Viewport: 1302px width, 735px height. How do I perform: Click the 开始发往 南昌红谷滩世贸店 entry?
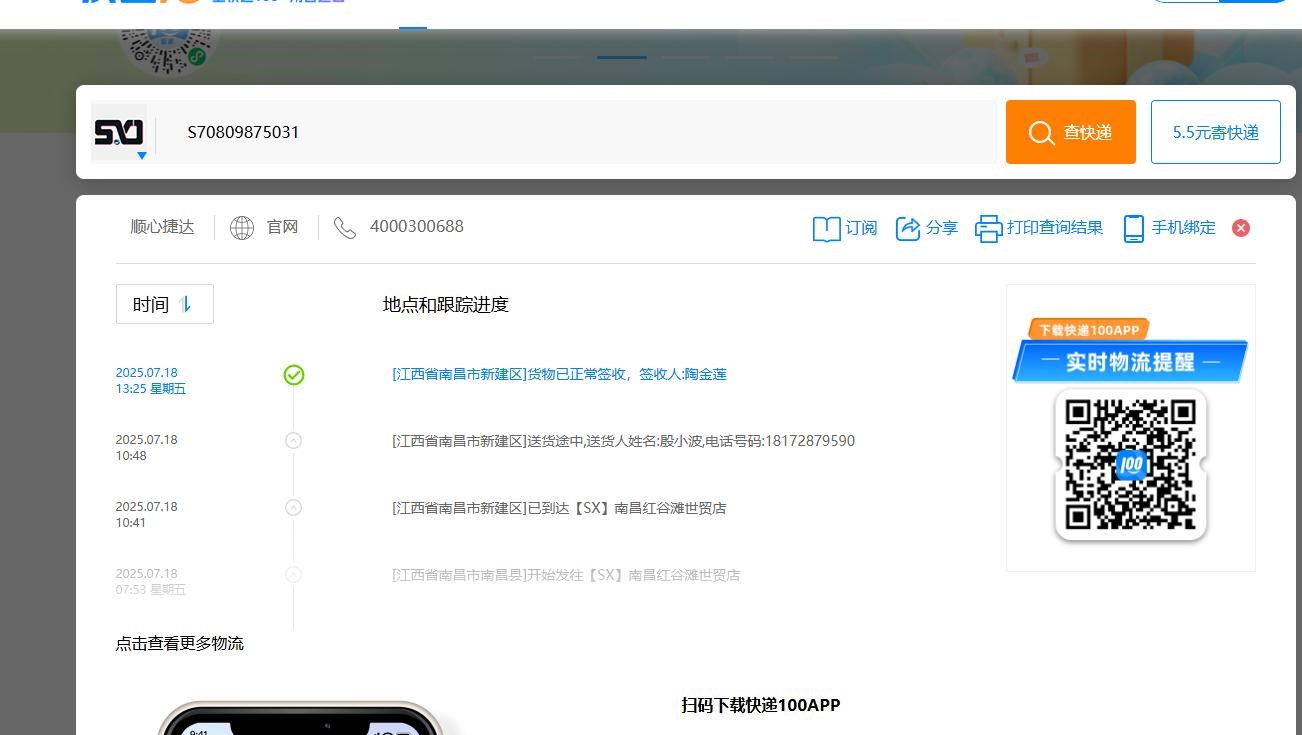click(x=566, y=575)
